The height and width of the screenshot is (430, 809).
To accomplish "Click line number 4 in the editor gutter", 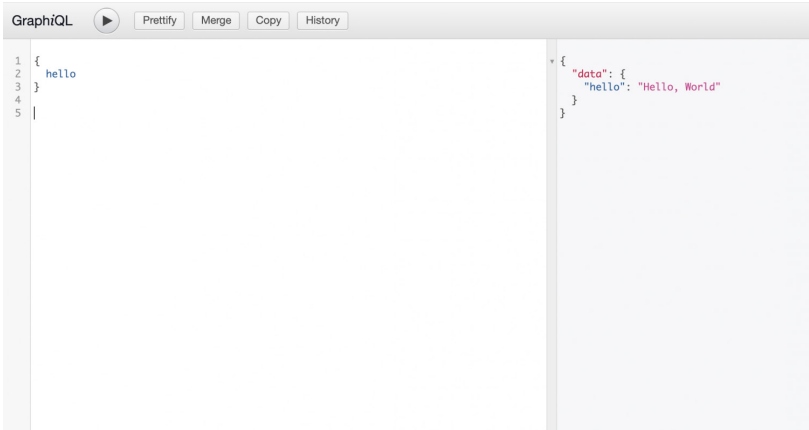I will click(18, 100).
